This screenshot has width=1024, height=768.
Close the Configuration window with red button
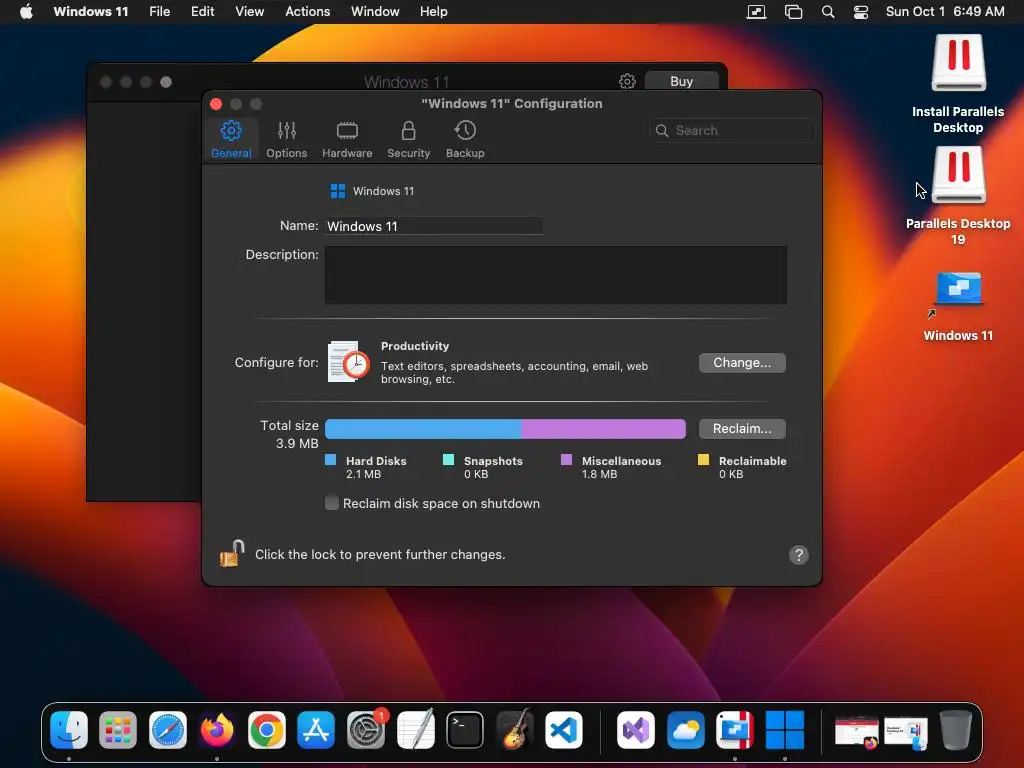coord(216,104)
